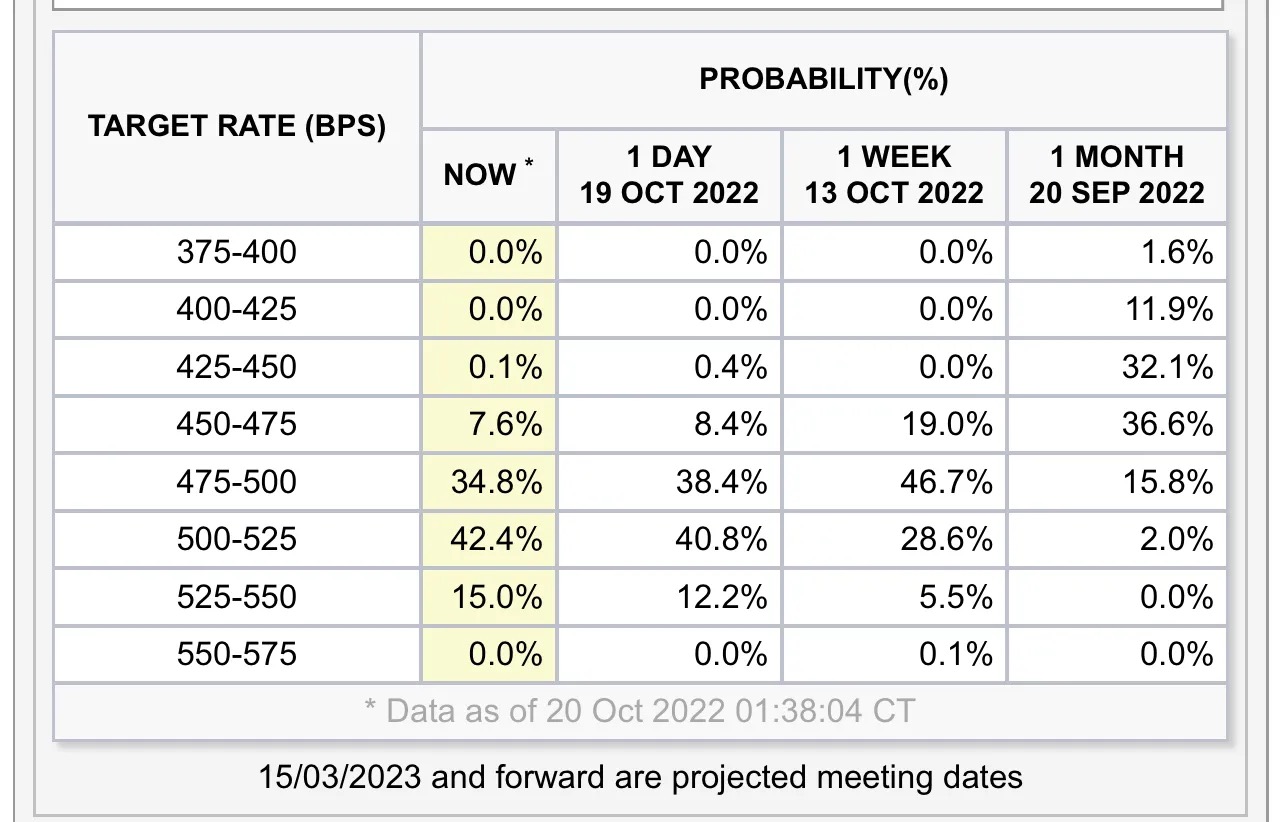Select the 450-475 target rate row label
This screenshot has width=1284, height=822.
(x=237, y=424)
